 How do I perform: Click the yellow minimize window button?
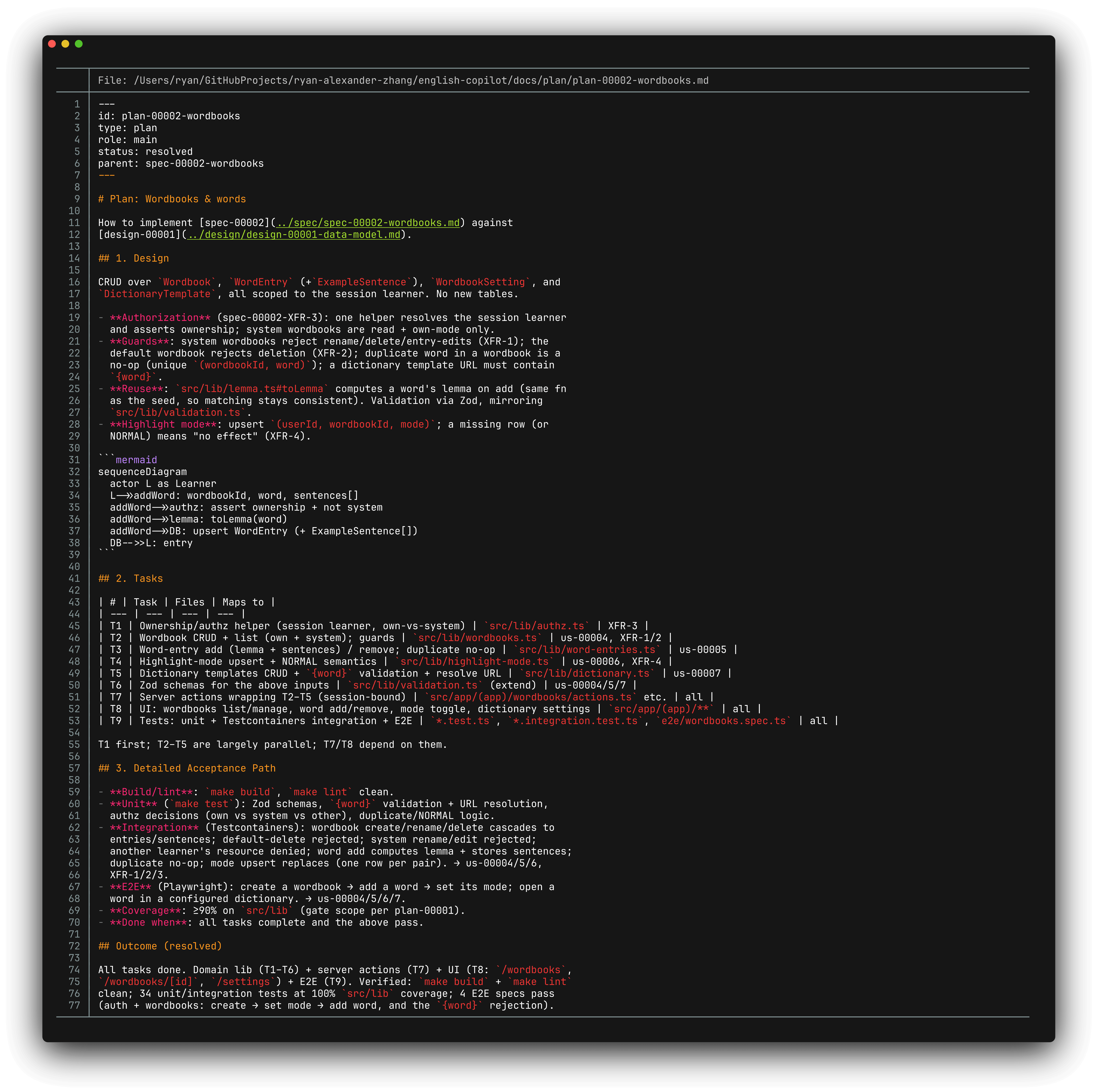point(65,44)
